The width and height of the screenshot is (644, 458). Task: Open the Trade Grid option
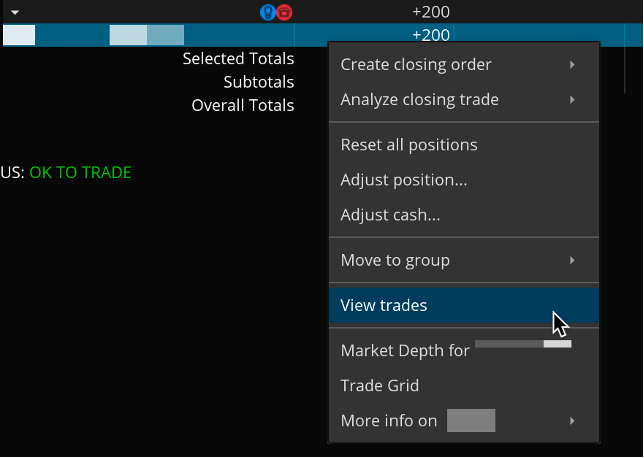point(380,386)
